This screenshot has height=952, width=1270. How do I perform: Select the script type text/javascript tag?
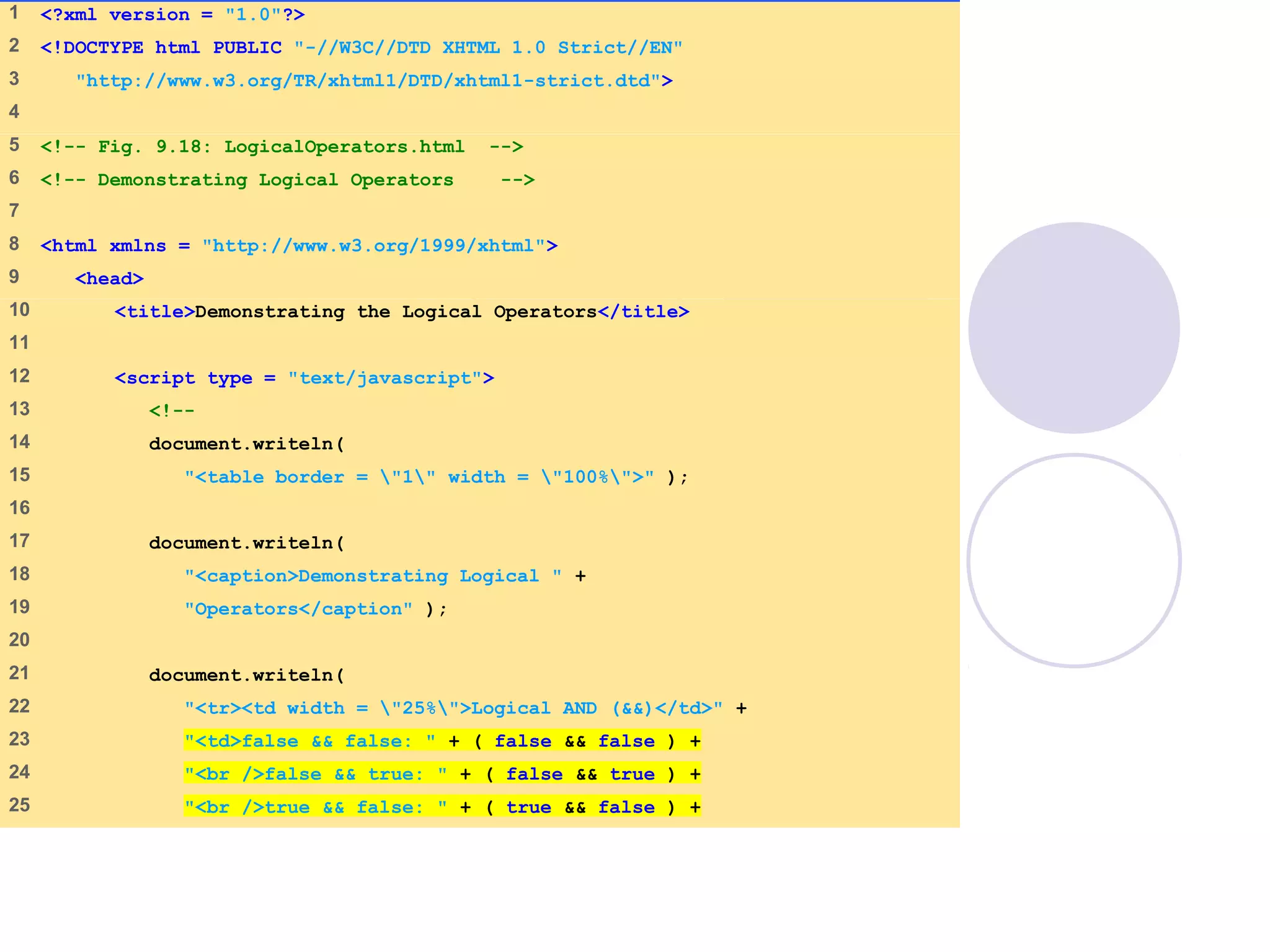[304, 378]
